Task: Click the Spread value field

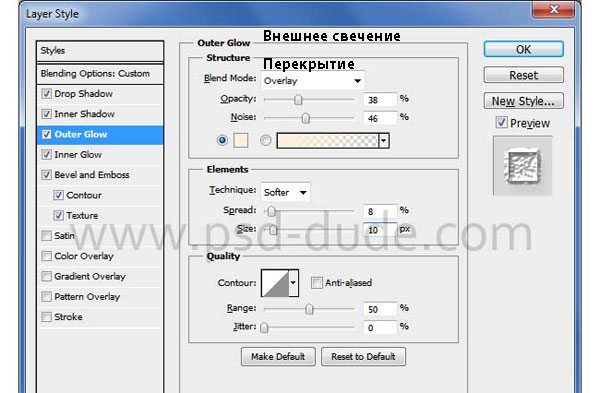Action: coord(380,211)
